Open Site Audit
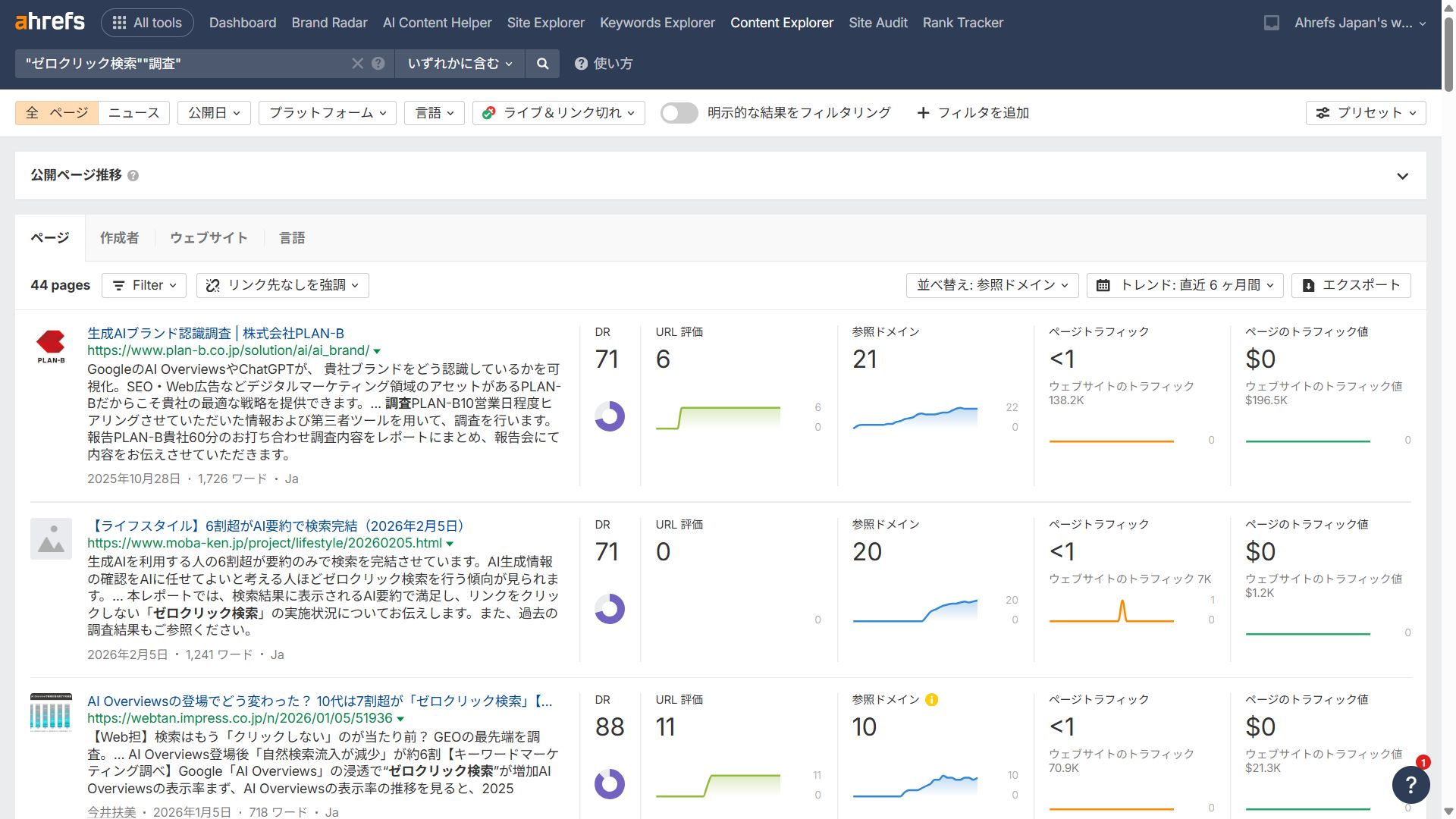 [878, 23]
